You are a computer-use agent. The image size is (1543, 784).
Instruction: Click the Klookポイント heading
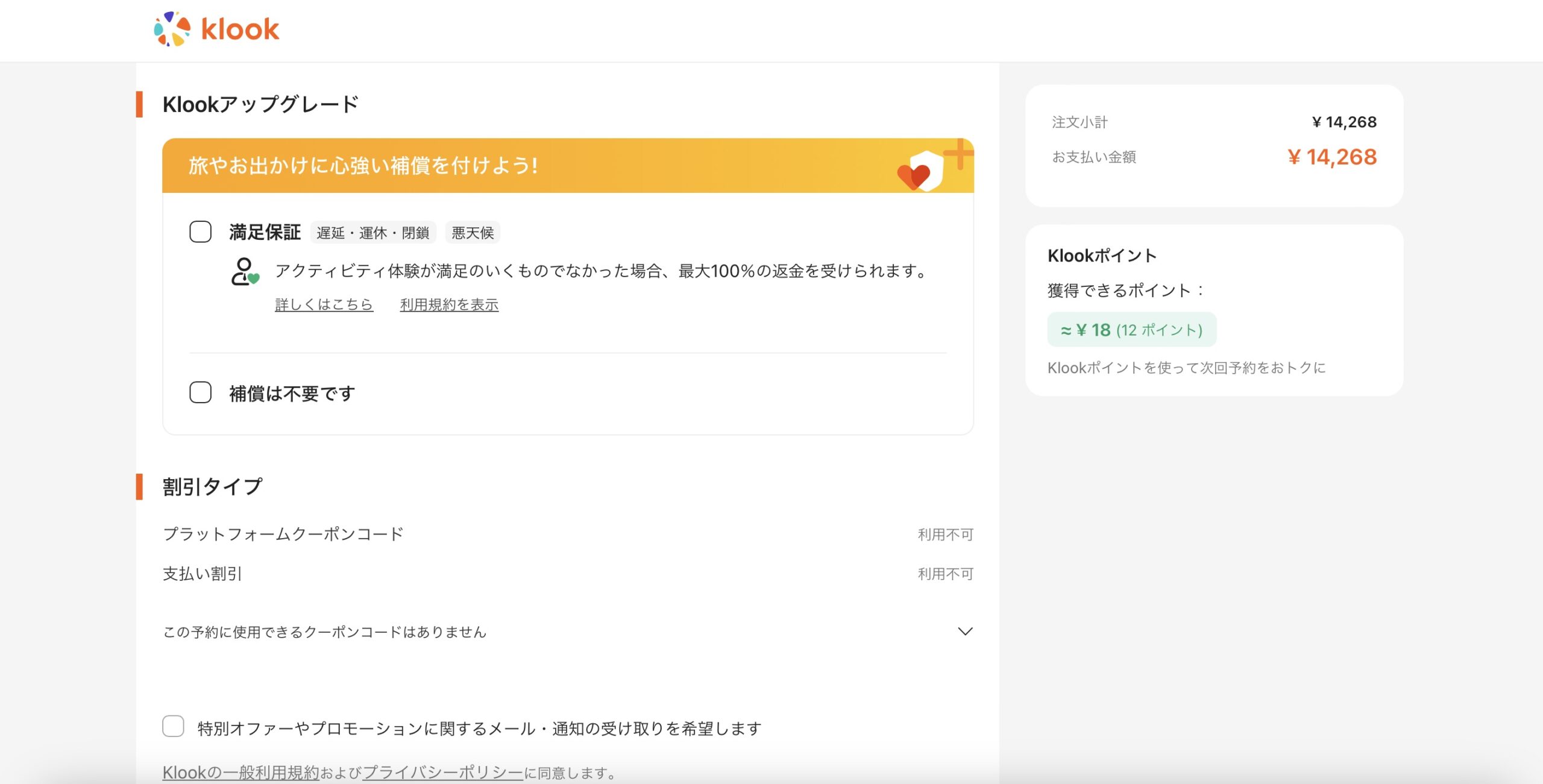1102,256
